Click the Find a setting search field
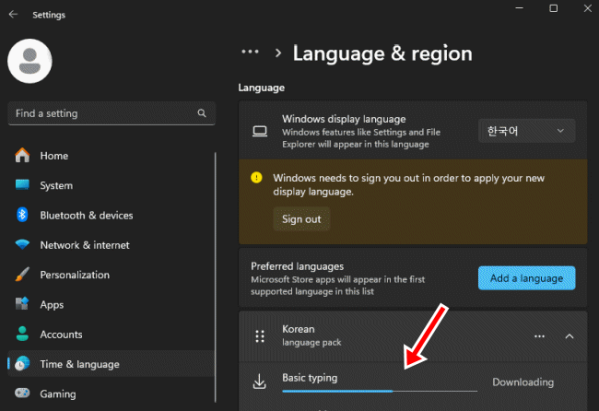 112,113
